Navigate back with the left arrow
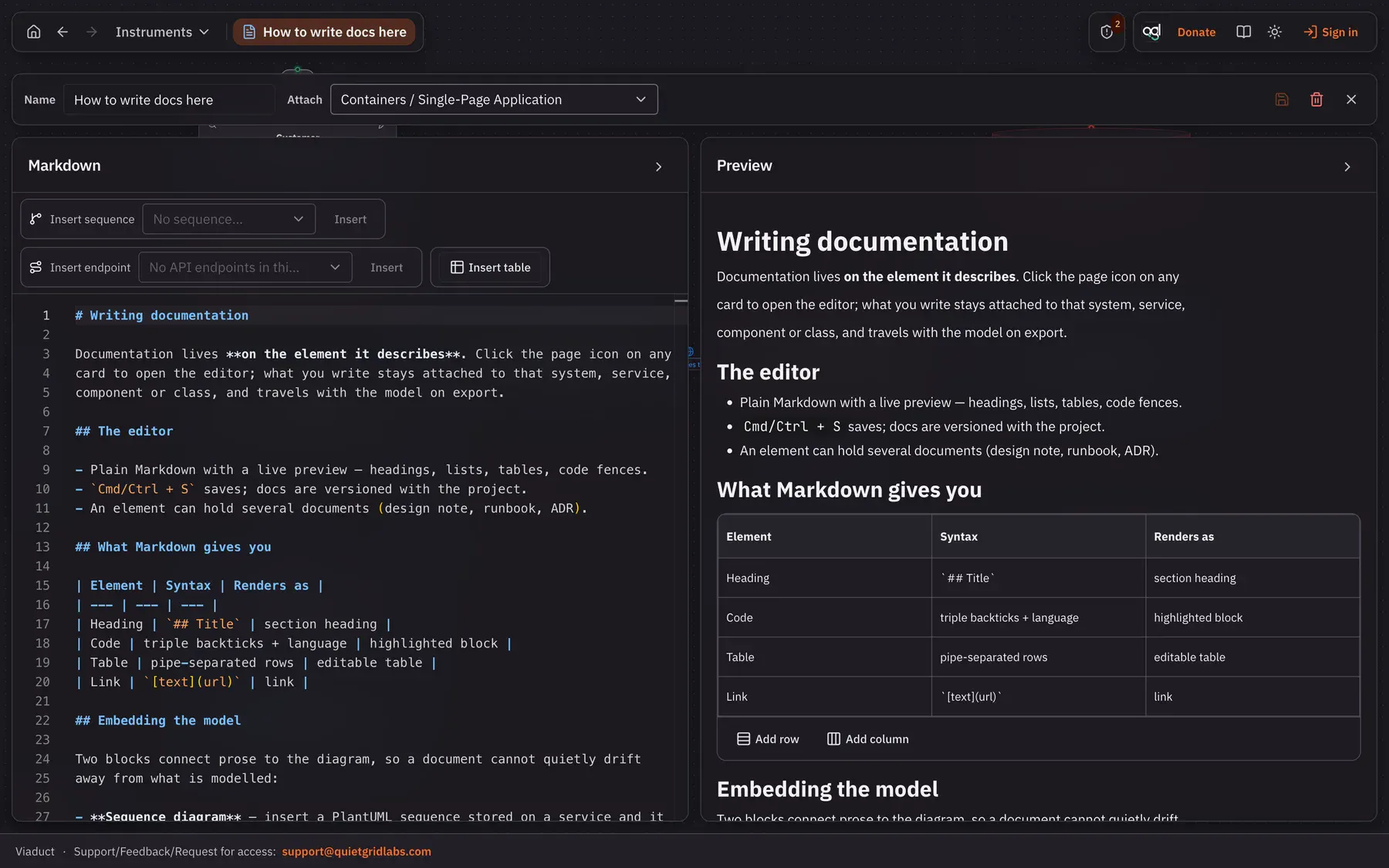The width and height of the screenshot is (1389, 868). 63,32
